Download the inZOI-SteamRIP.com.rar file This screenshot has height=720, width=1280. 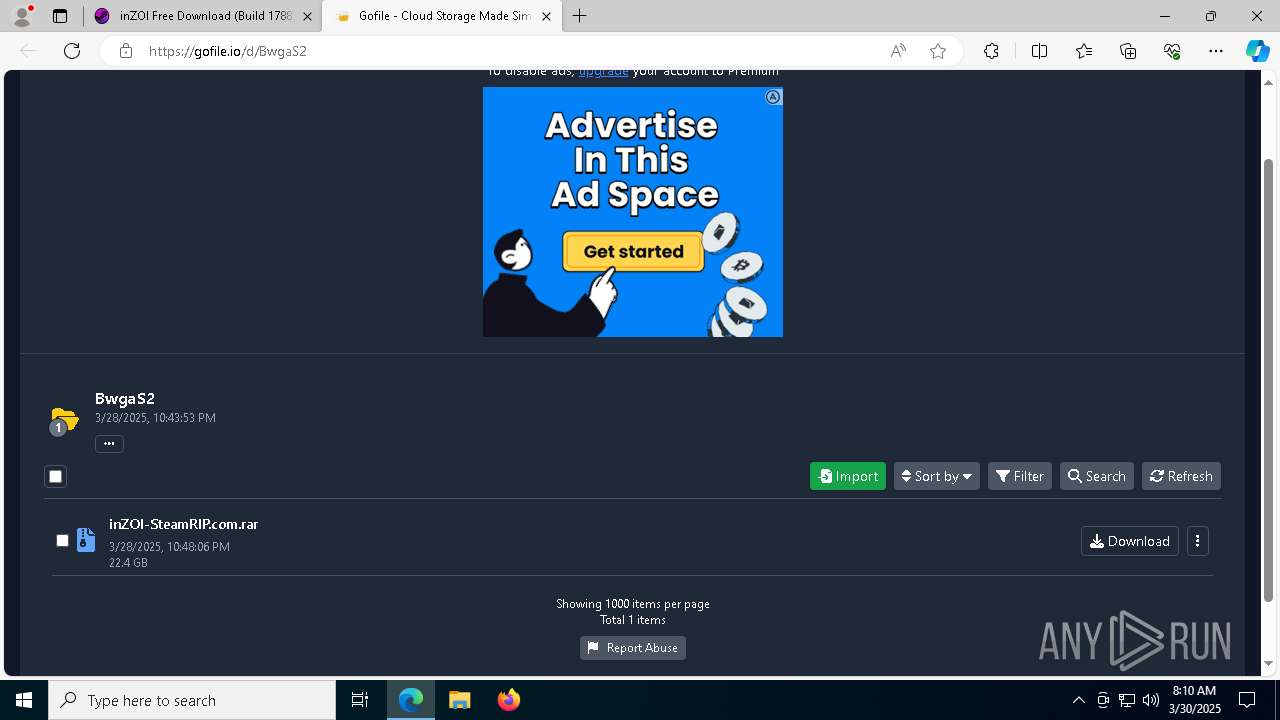(1130, 541)
